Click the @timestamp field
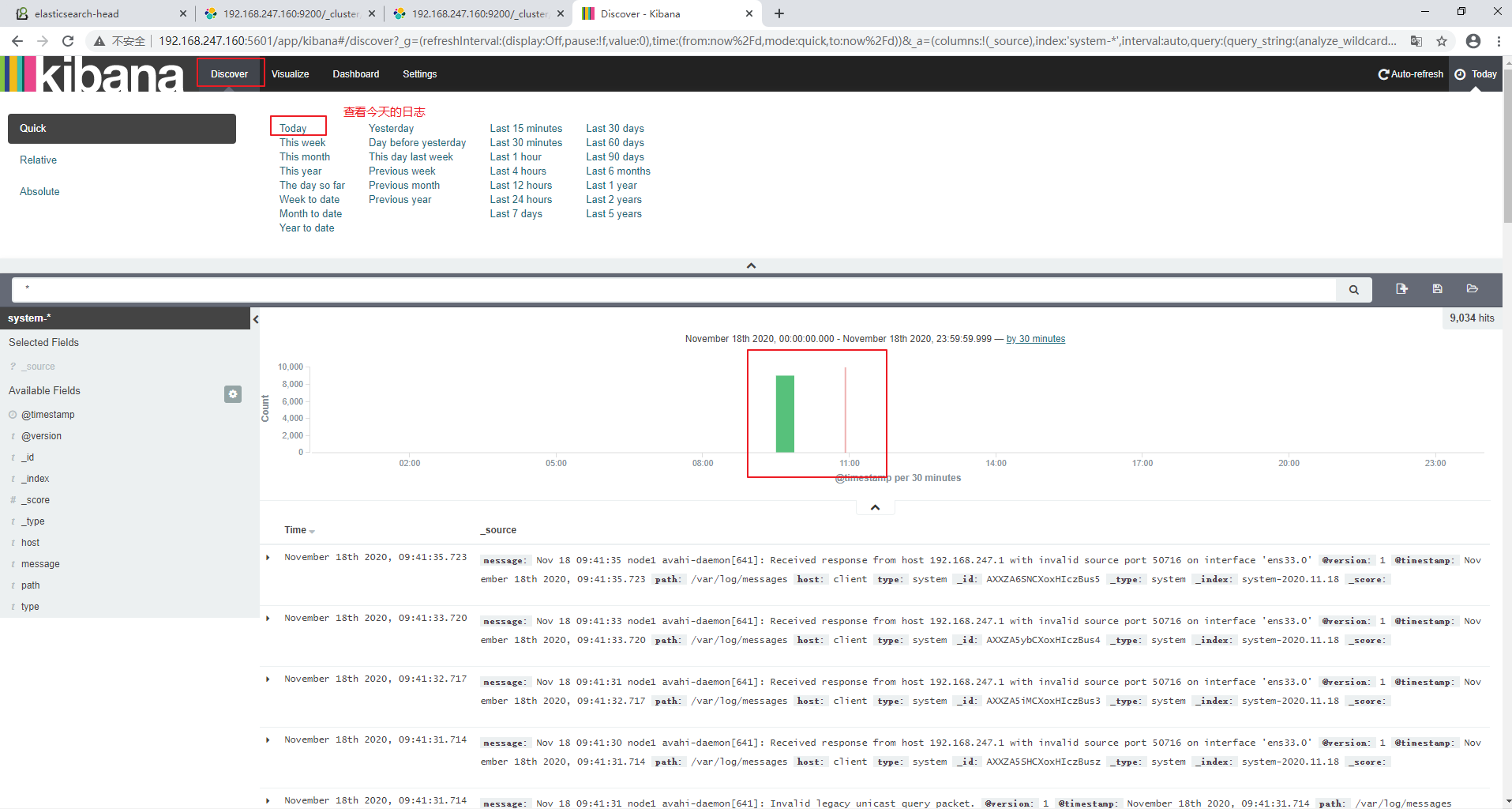The height and width of the screenshot is (809, 1512). click(x=48, y=415)
